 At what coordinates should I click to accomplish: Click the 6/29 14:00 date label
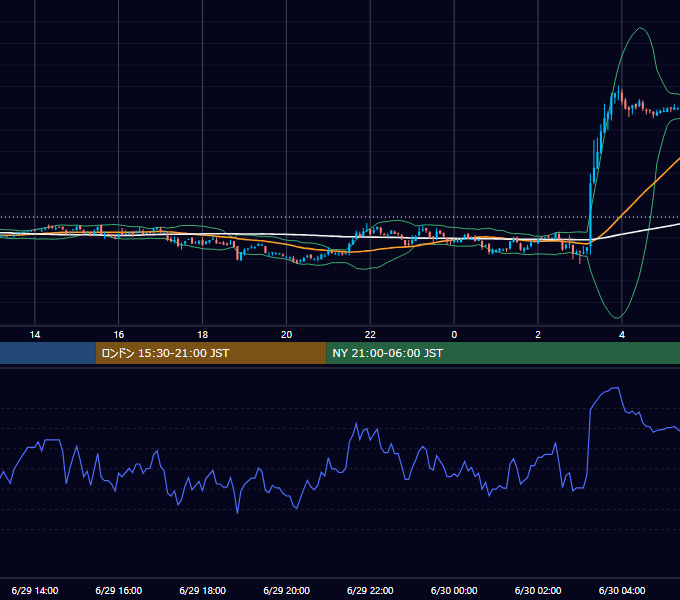pos(35,590)
